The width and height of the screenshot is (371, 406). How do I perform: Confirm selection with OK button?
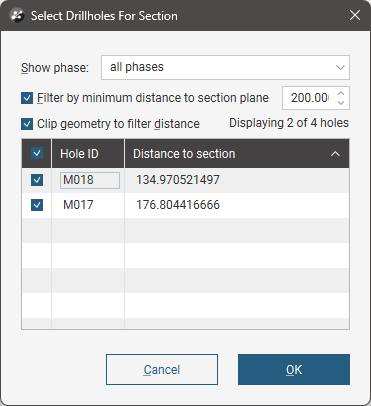coord(294,369)
